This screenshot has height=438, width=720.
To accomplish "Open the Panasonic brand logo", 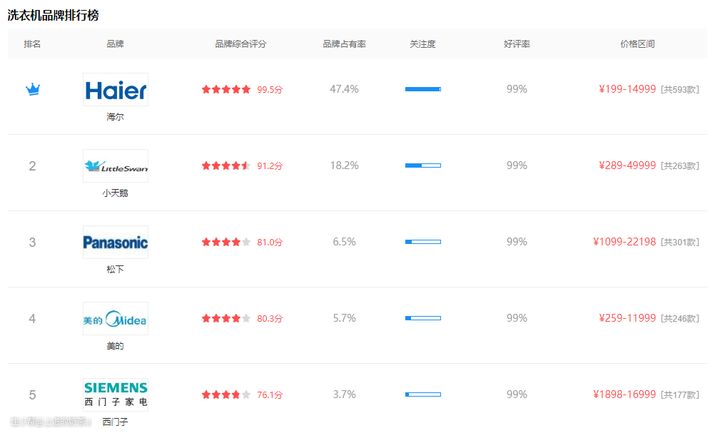I will [x=115, y=242].
